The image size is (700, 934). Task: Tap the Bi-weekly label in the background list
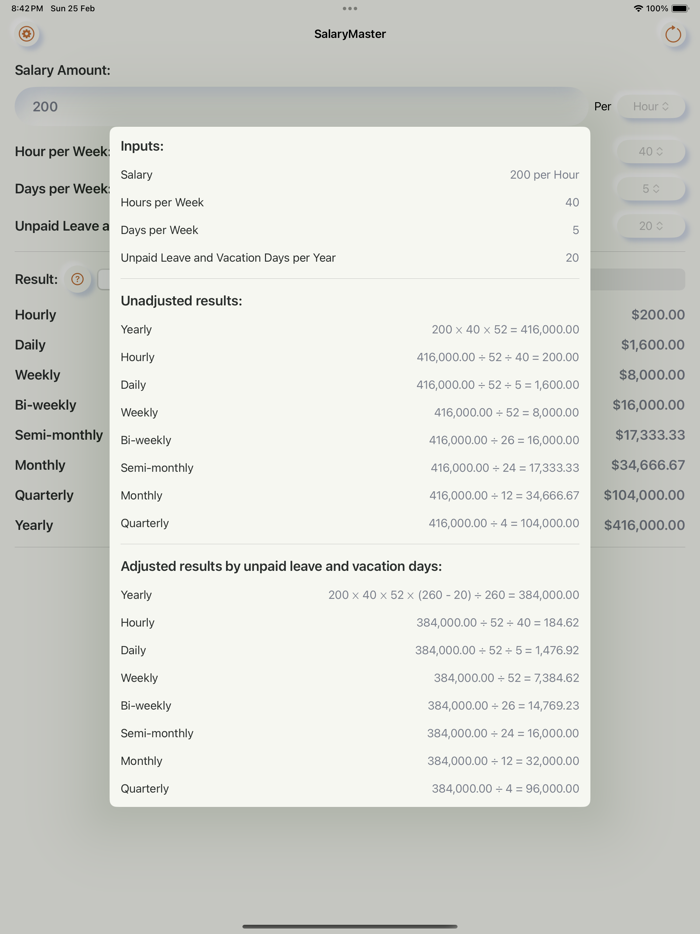[45, 405]
